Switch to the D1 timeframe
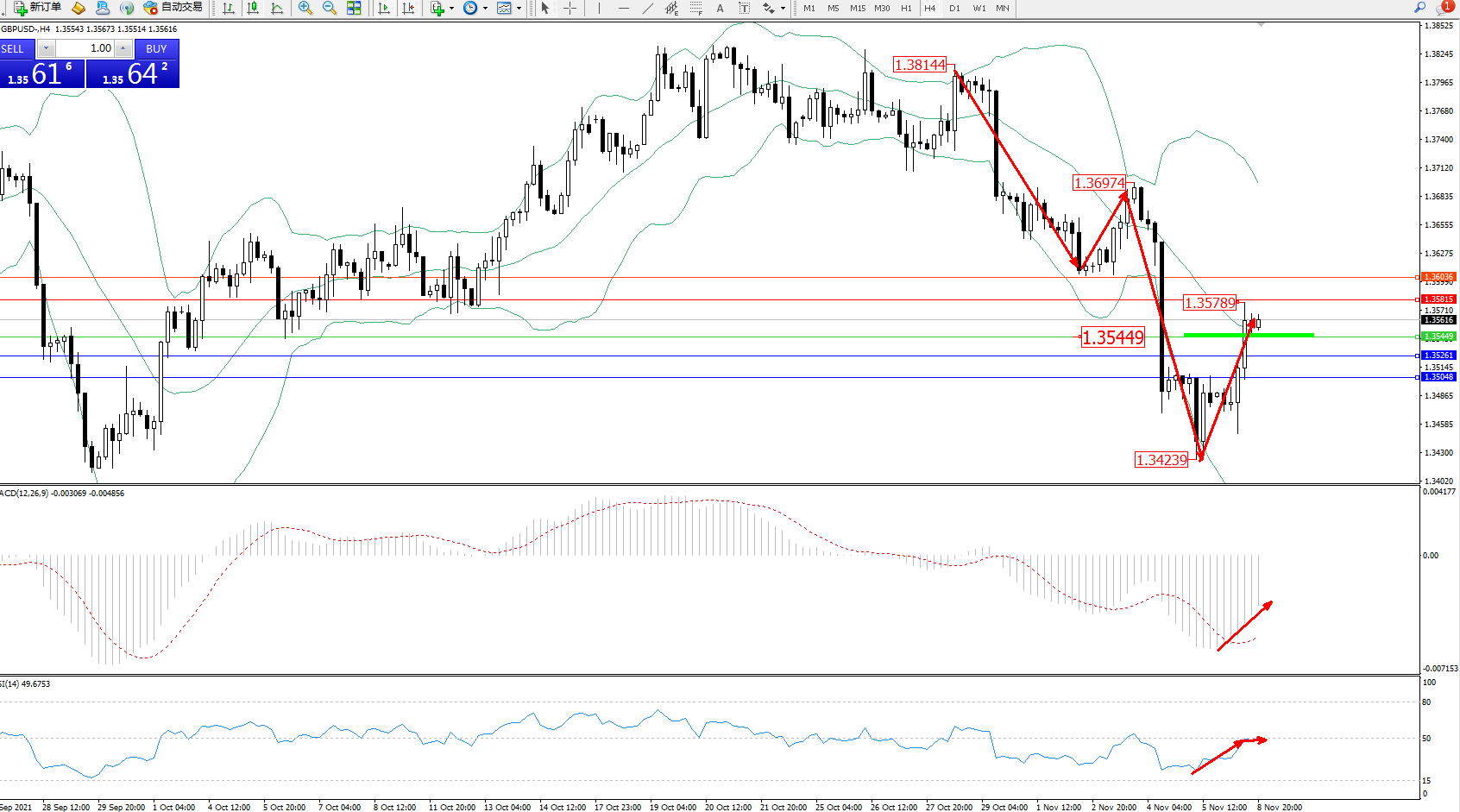 (954, 8)
